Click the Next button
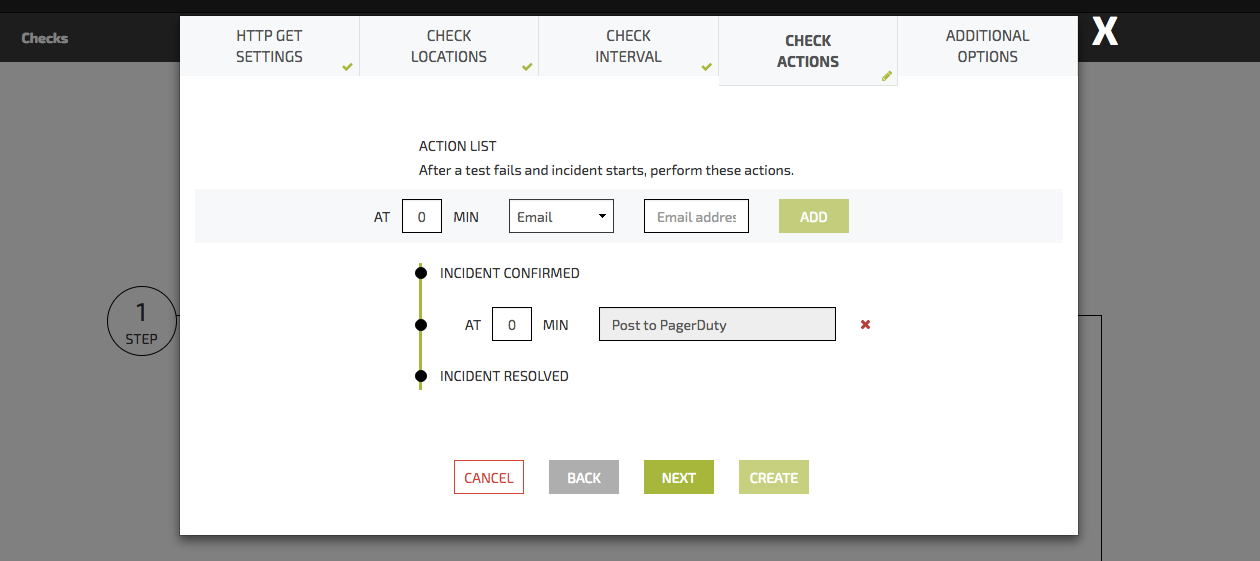The height and width of the screenshot is (561, 1260). tap(679, 477)
